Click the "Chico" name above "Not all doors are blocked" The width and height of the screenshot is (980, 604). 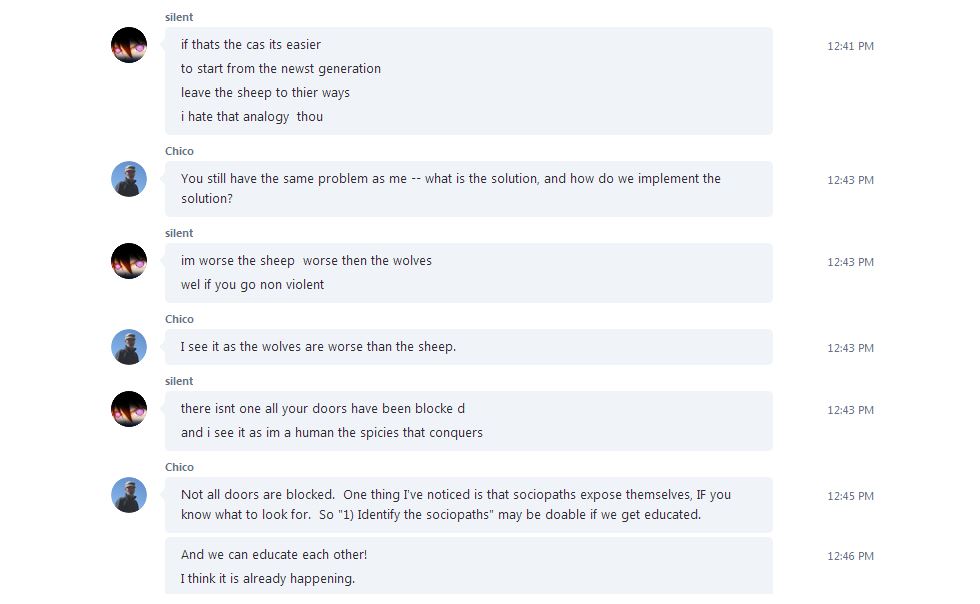click(x=179, y=467)
